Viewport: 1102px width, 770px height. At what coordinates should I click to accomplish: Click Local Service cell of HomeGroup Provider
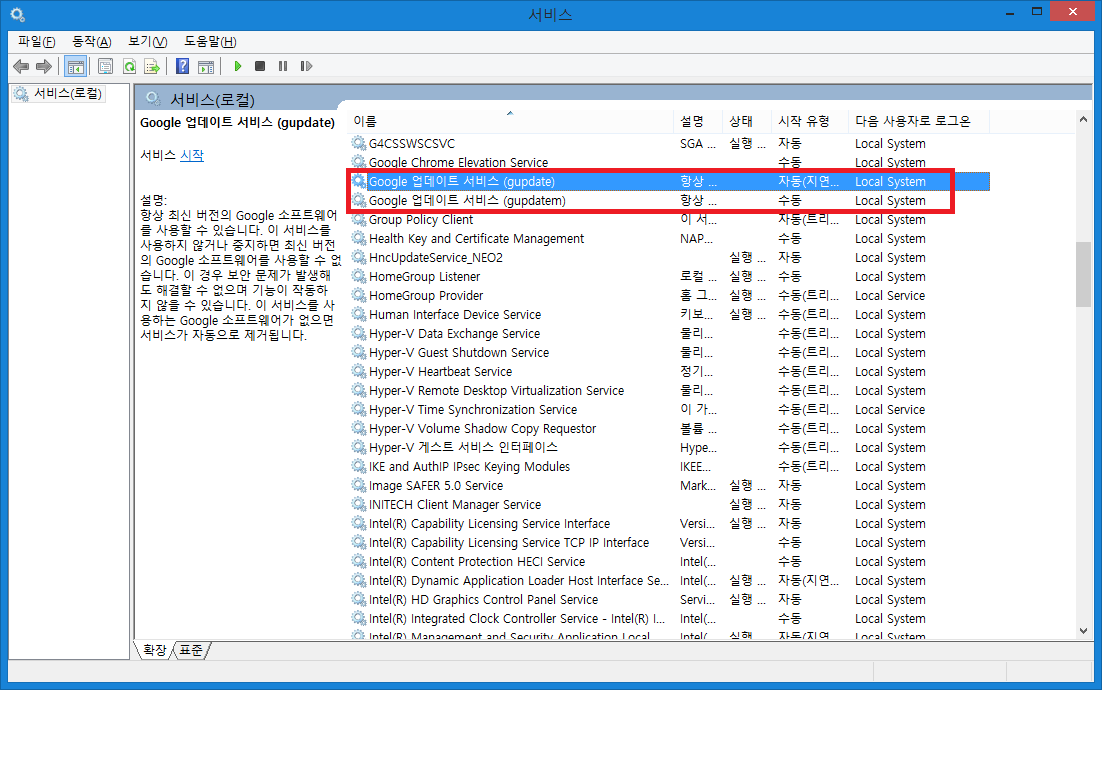click(890, 296)
